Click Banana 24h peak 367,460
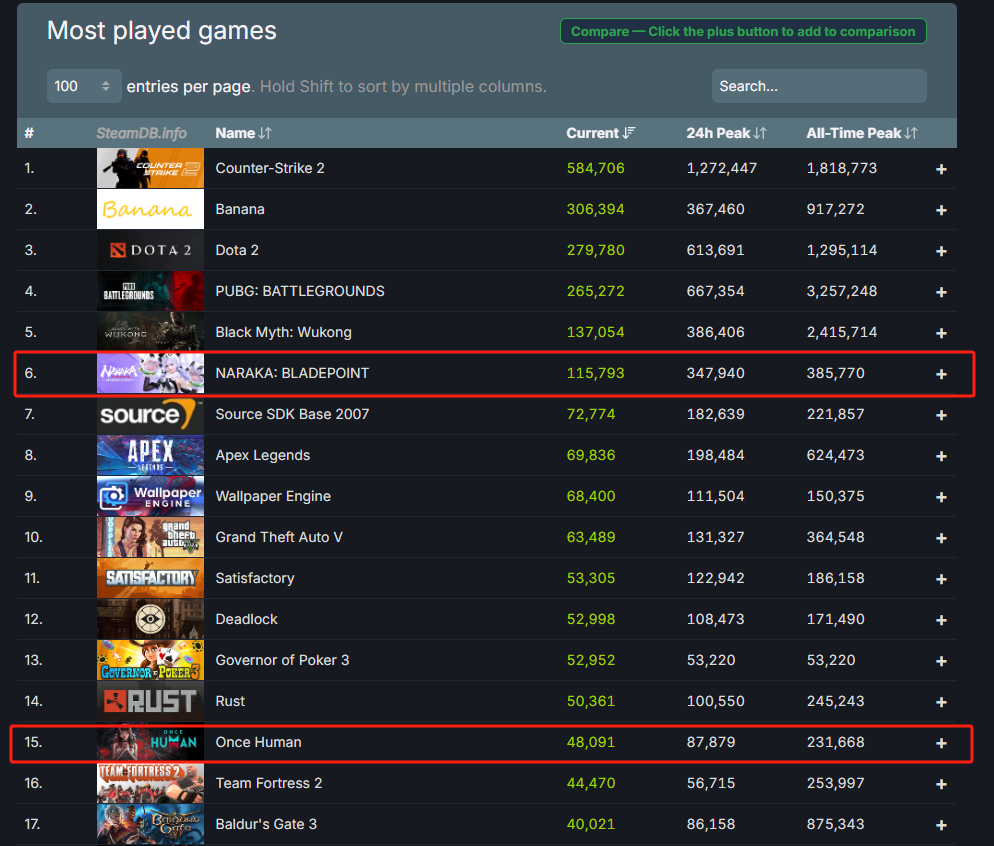This screenshot has width=994, height=846. tap(715, 209)
